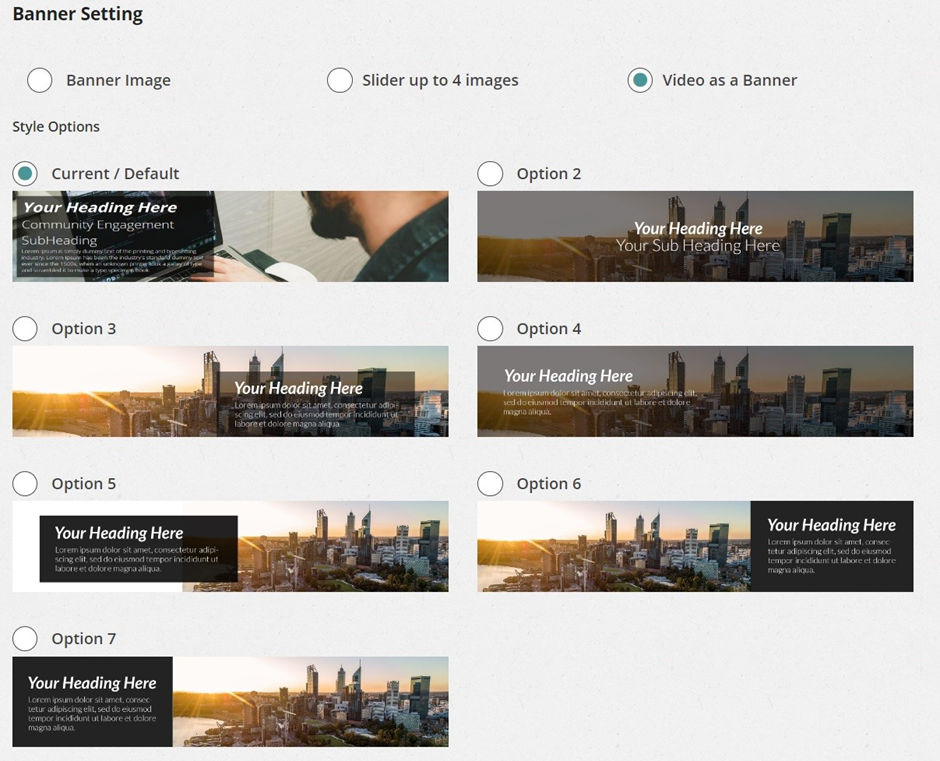Choose the Option 7 radio button
The width and height of the screenshot is (940, 761).
pos(25,639)
